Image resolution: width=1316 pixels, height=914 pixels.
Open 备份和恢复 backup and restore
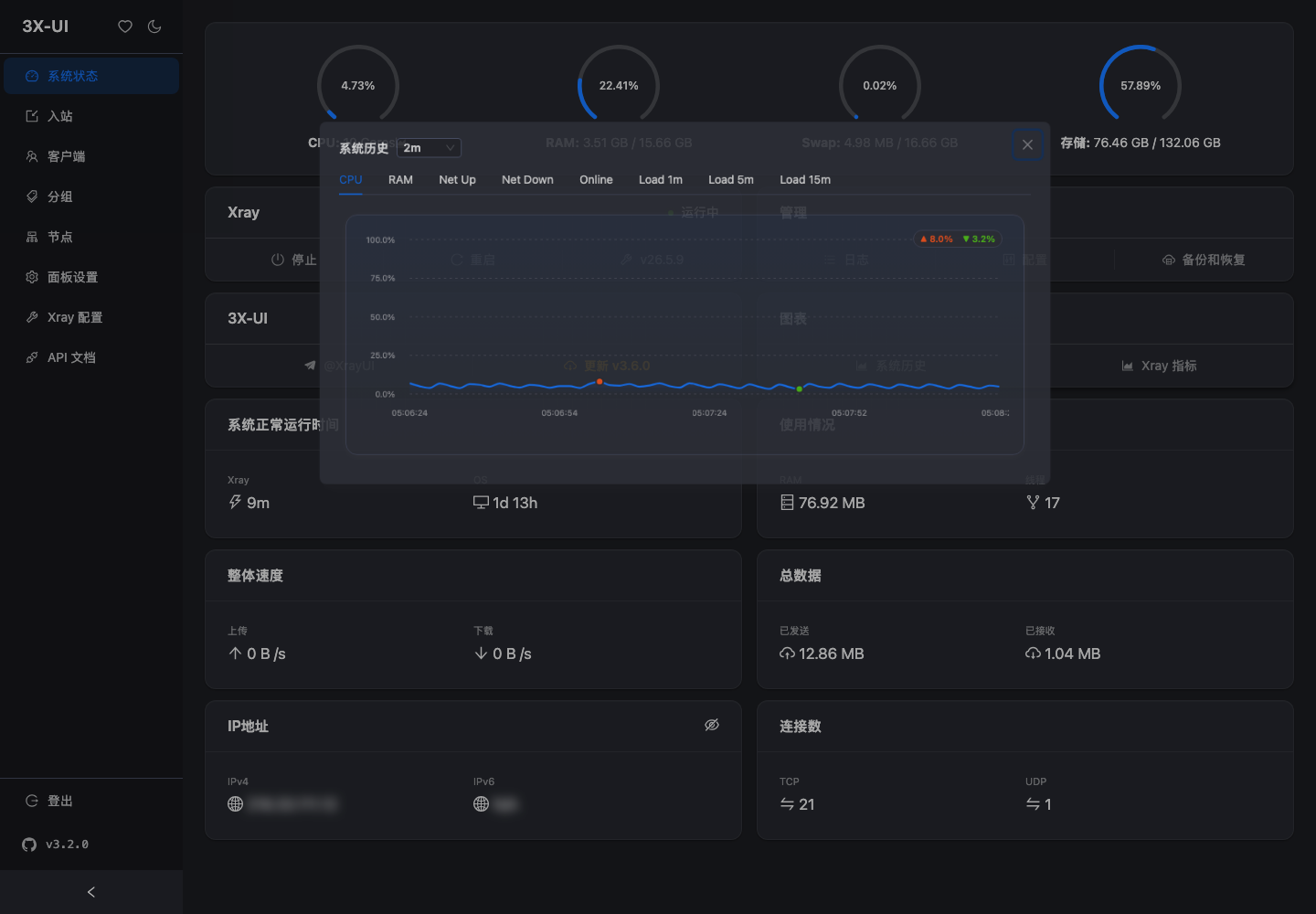pos(1204,260)
